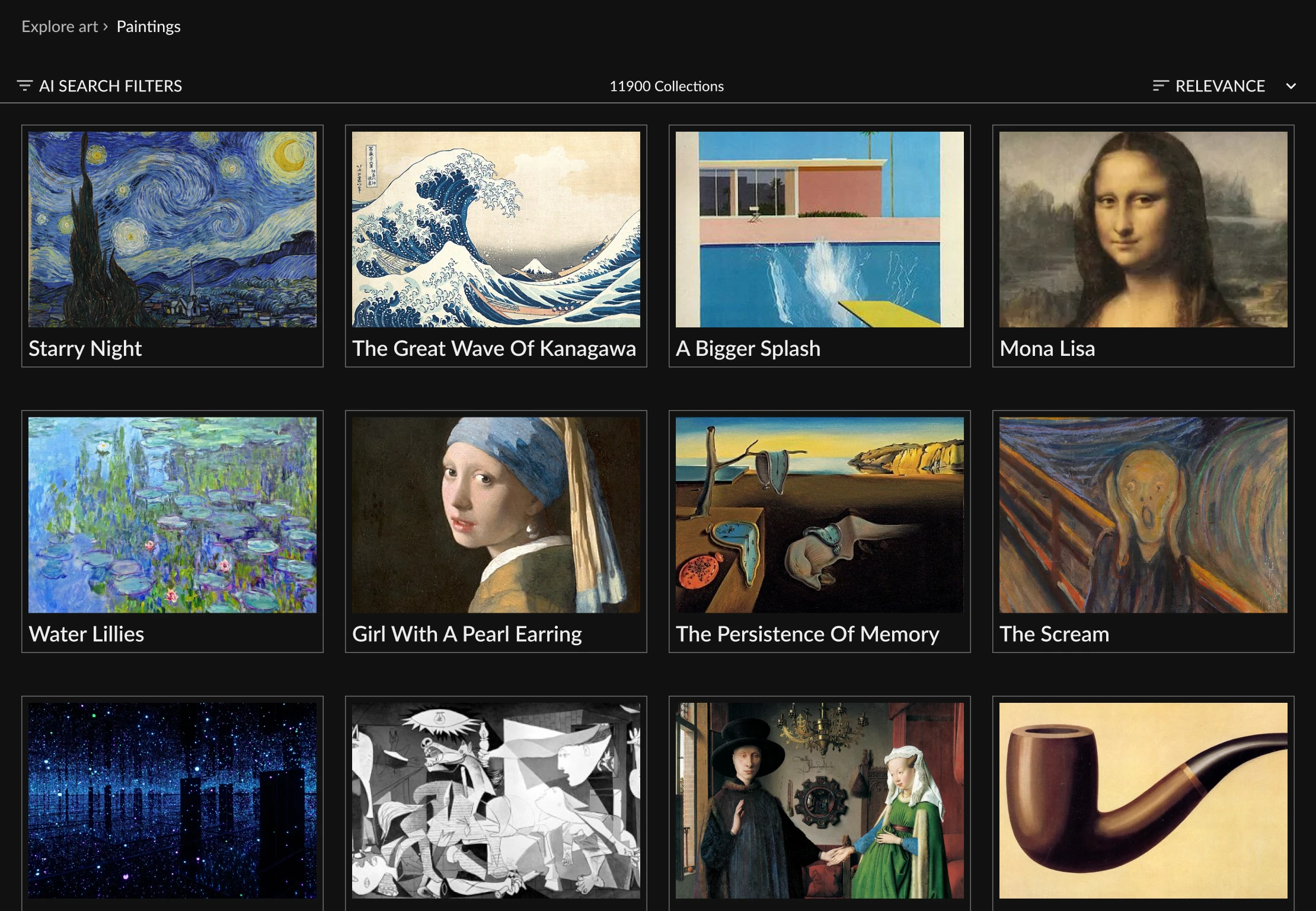This screenshot has height=911, width=1316.
Task: Open the Arnolfini Portrait couple thumbnail
Action: tap(819, 800)
